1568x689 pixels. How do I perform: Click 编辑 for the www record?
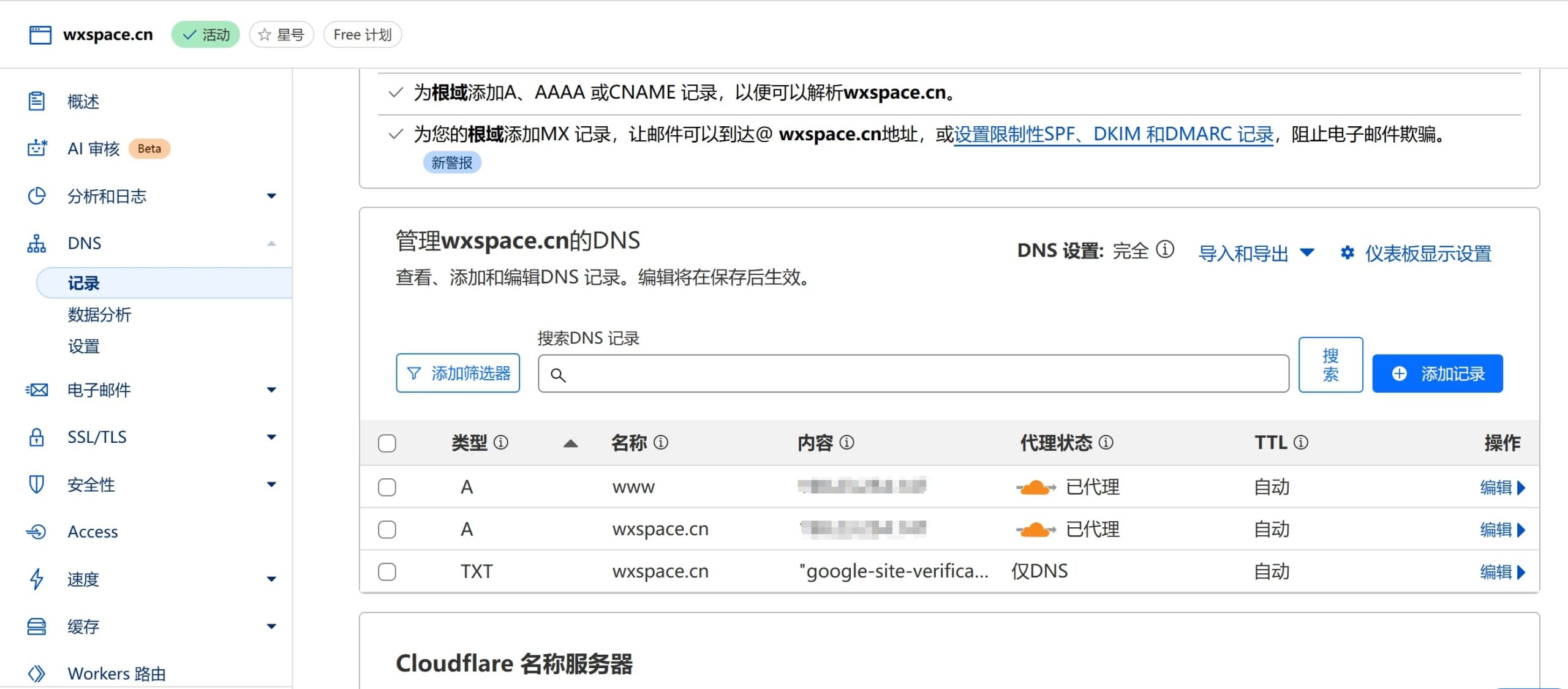pos(1502,488)
